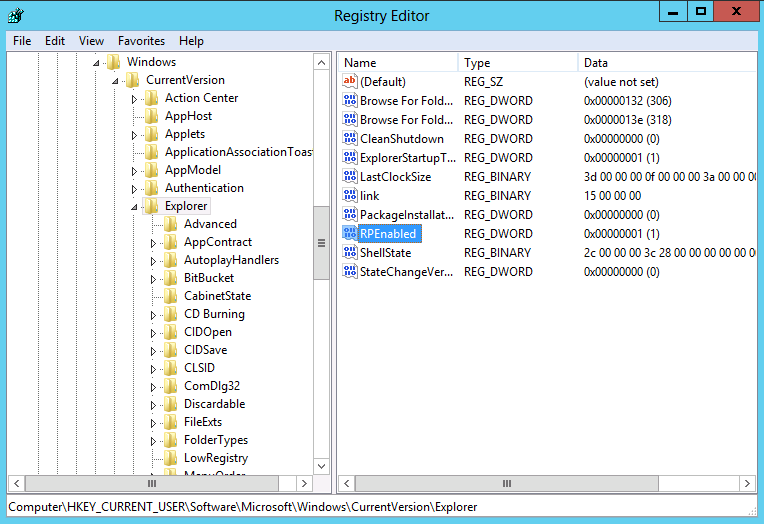Select the Discardable key label
Viewport: 764px width, 524px height.
pyautogui.click(x=214, y=404)
